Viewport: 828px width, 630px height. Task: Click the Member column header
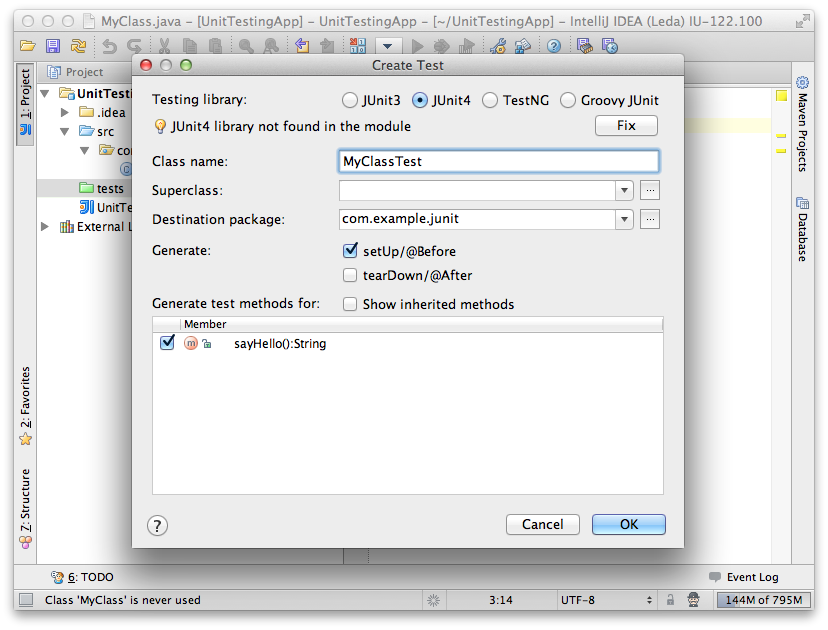tap(421, 324)
